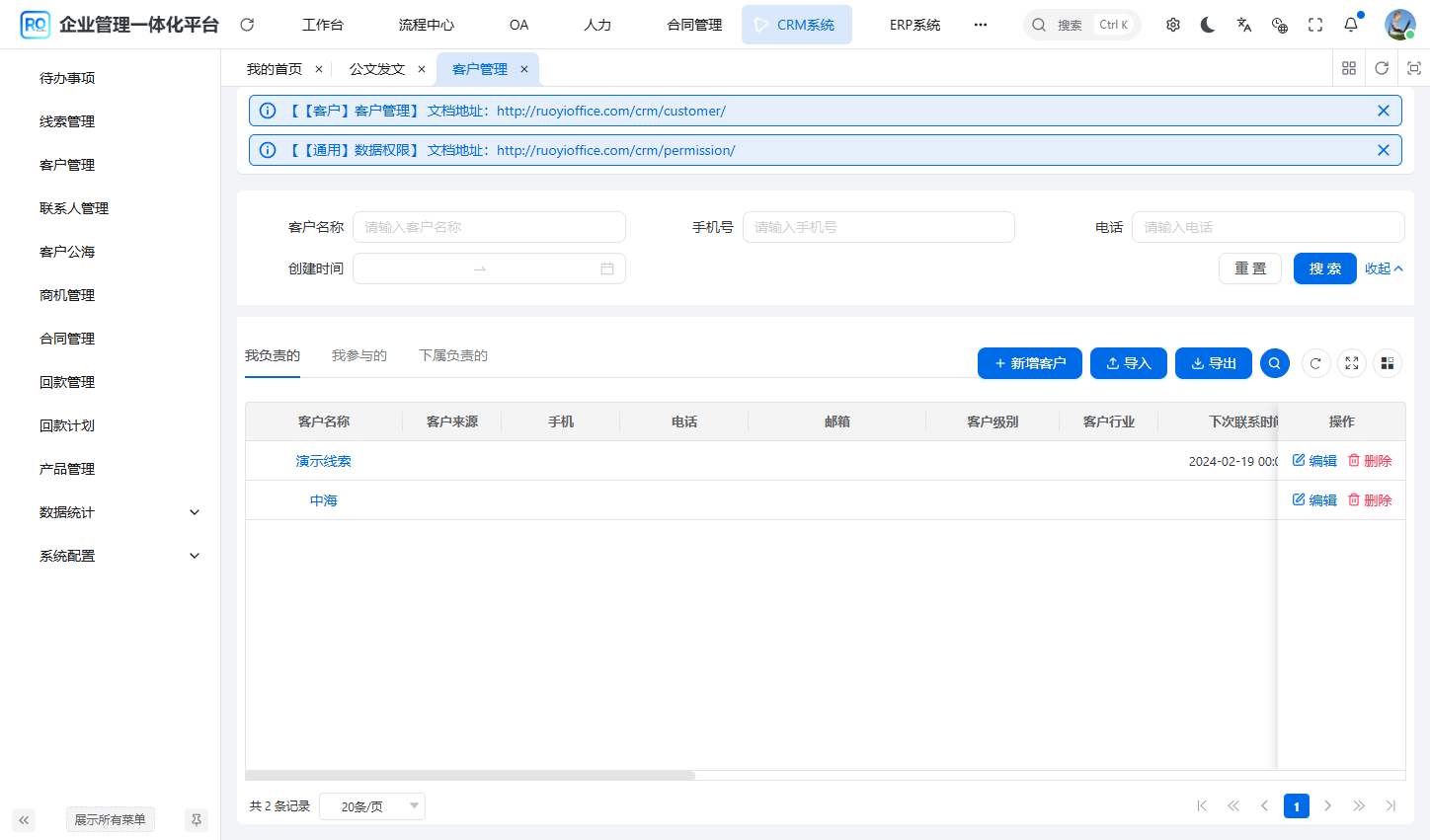Click the horizontal table scrollbar

pos(470,775)
